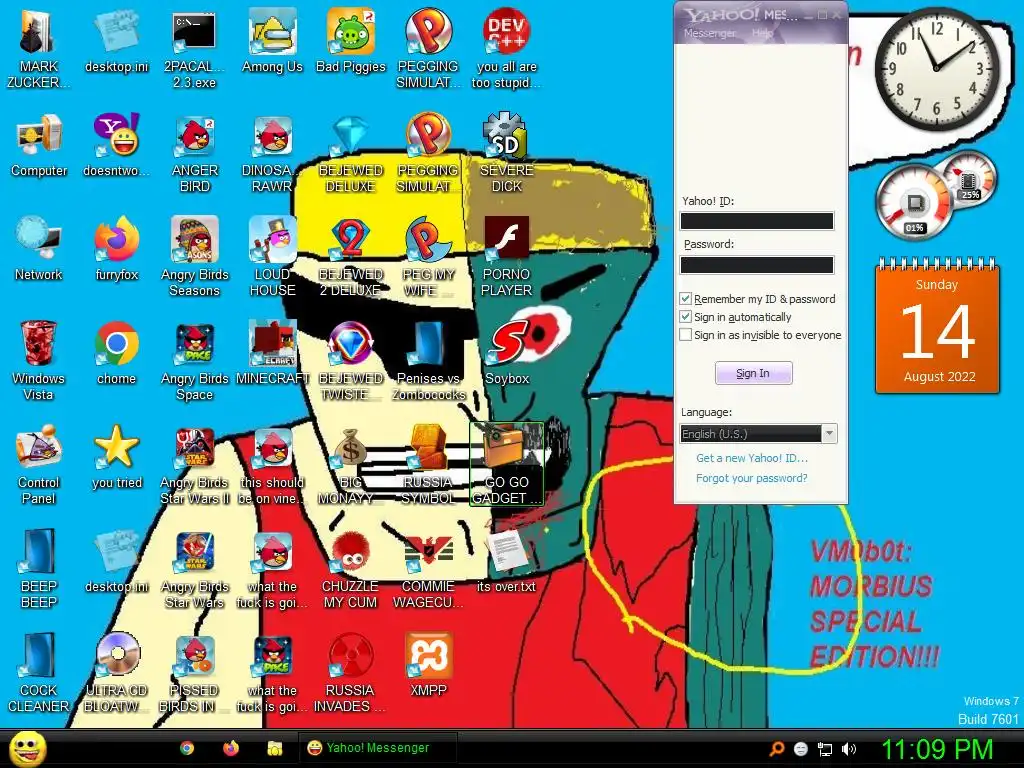
Task: Expand the Language dropdown
Action: 829,434
